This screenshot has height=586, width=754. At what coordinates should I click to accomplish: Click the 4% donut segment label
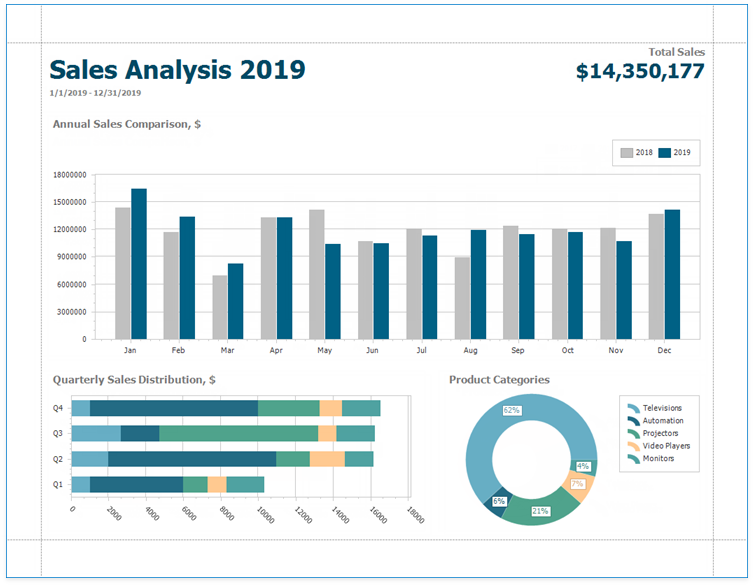click(x=583, y=466)
